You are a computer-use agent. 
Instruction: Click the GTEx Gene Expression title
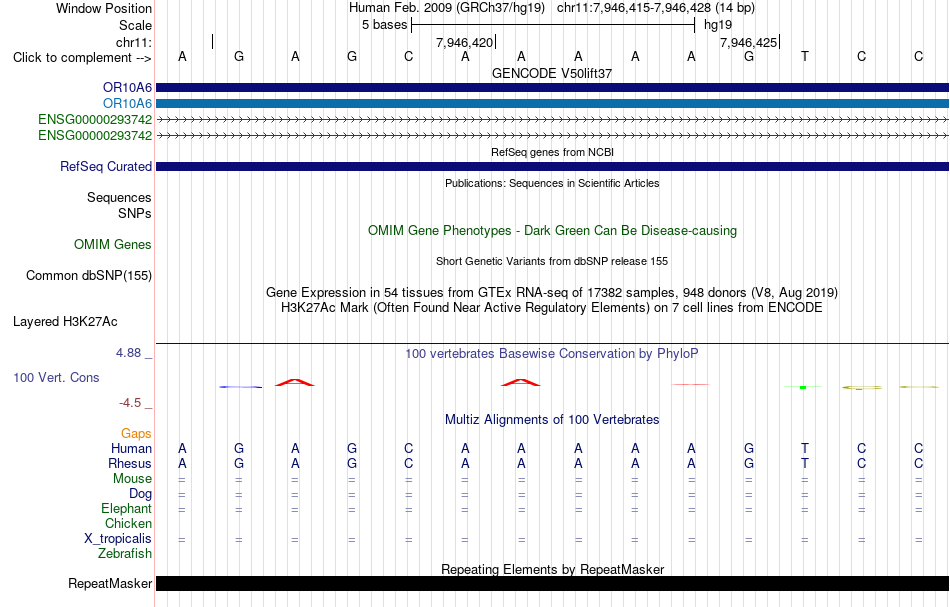552,293
